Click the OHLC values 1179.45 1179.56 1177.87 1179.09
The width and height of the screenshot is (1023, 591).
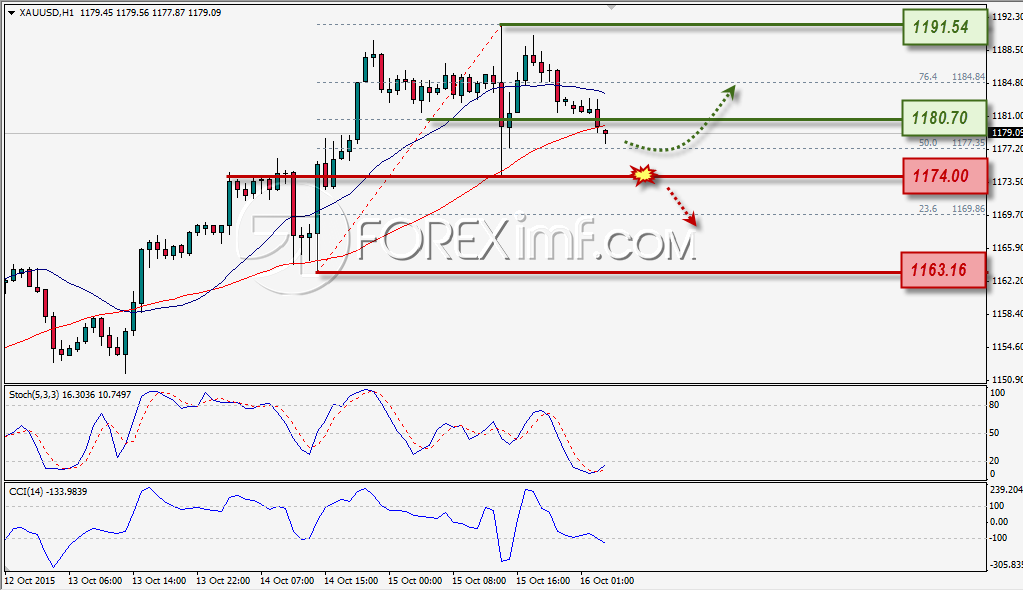[150, 12]
